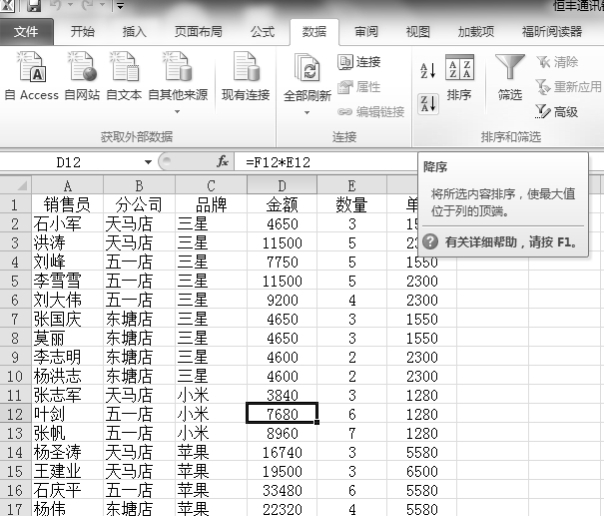This screenshot has width=604, height=516.
Task: Expand the Refresh All dropdown arrow
Action: [x=307, y=113]
